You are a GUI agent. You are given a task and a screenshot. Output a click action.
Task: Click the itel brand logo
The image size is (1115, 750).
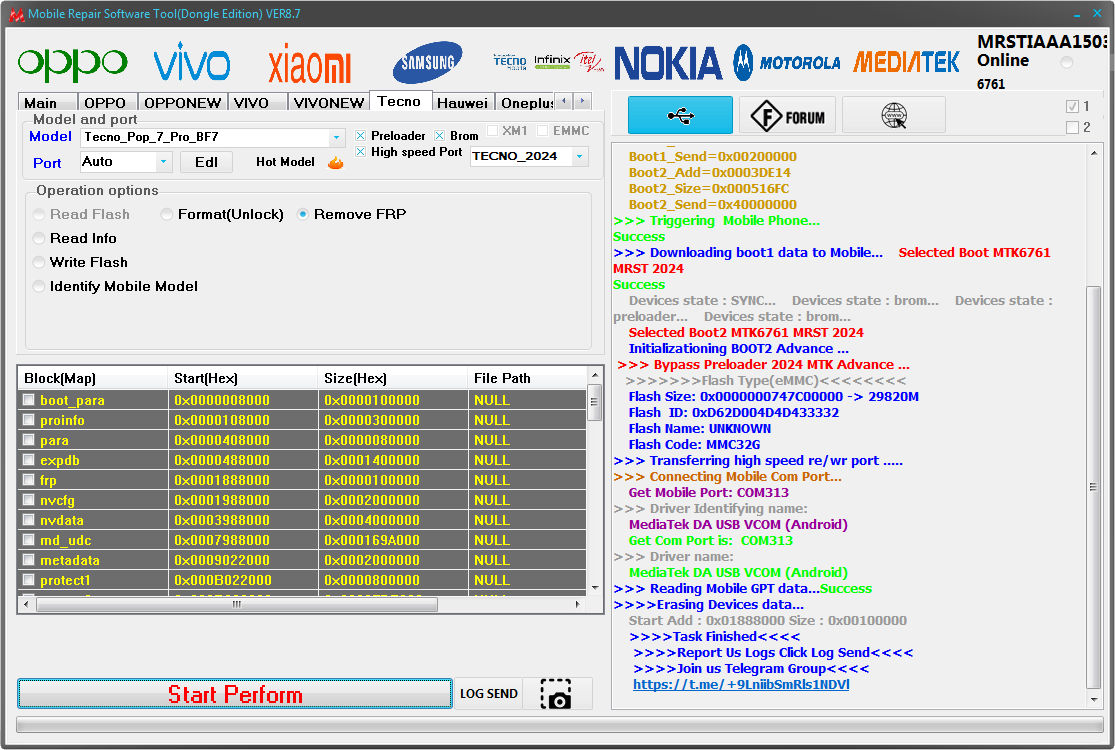point(589,62)
